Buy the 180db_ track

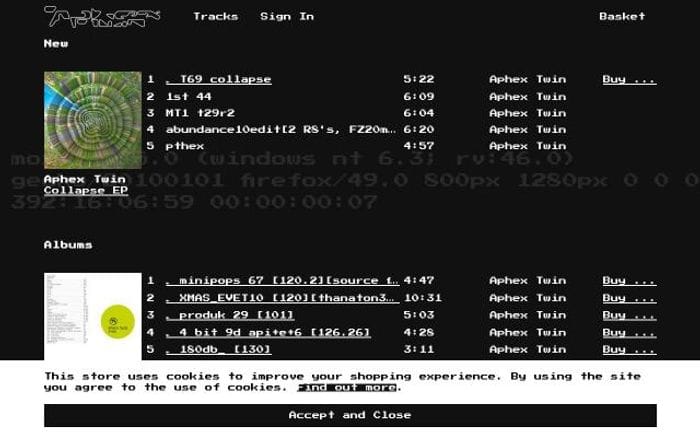pyautogui.click(x=629, y=350)
